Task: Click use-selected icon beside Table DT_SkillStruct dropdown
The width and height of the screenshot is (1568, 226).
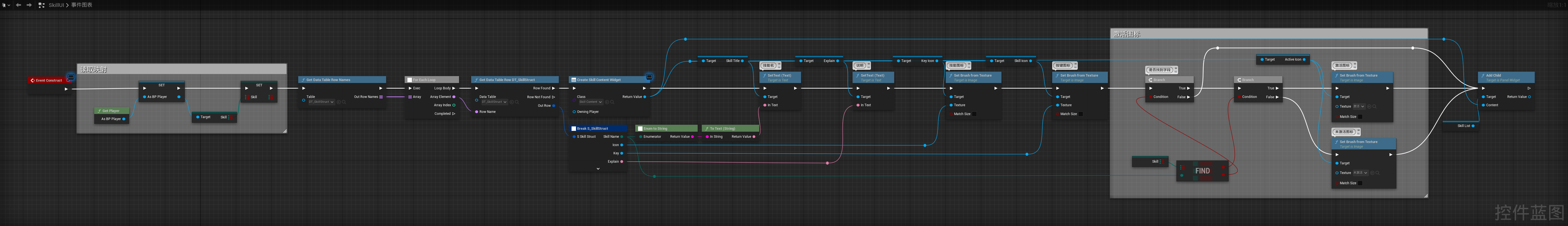Action: (339, 102)
